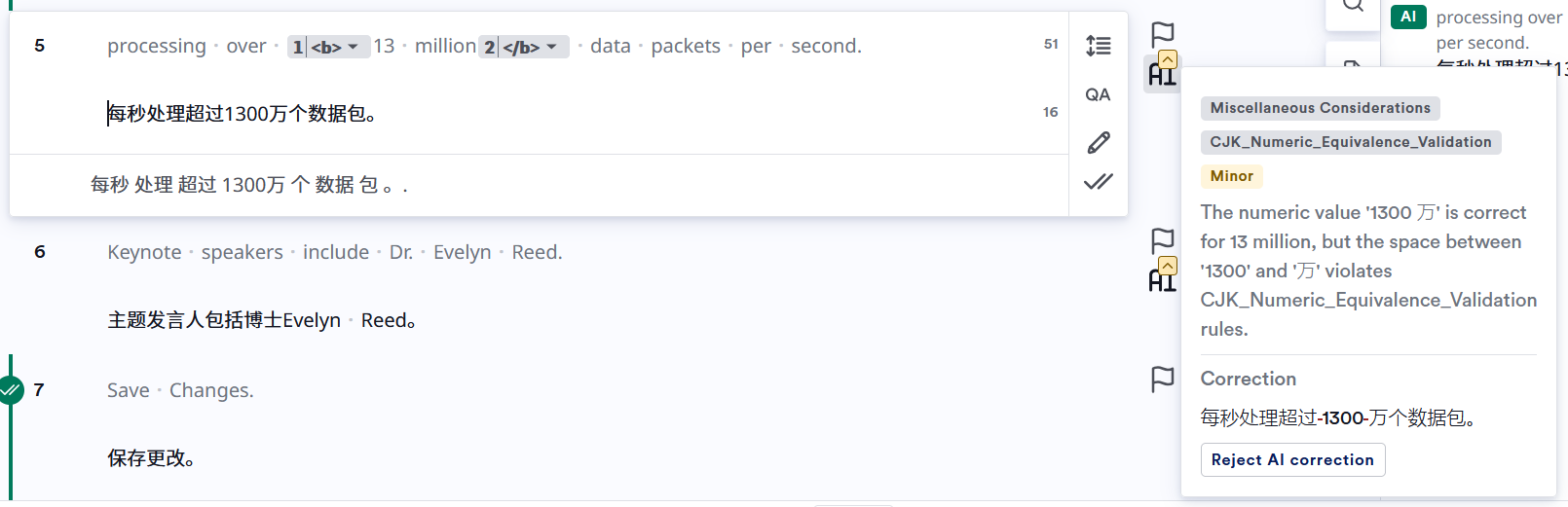1568x507 pixels.
Task: Open AI suggestions icon for segment 6
Action: 1160,281
